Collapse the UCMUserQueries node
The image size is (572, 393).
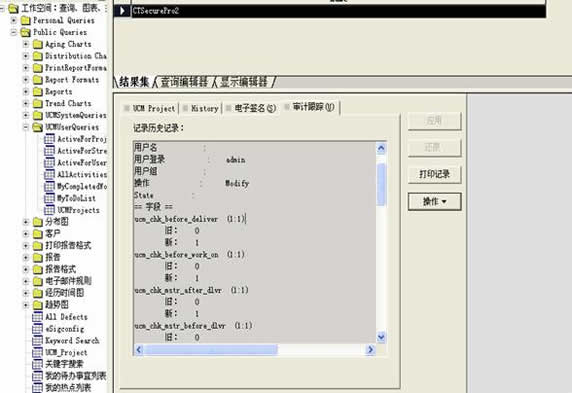26,127
